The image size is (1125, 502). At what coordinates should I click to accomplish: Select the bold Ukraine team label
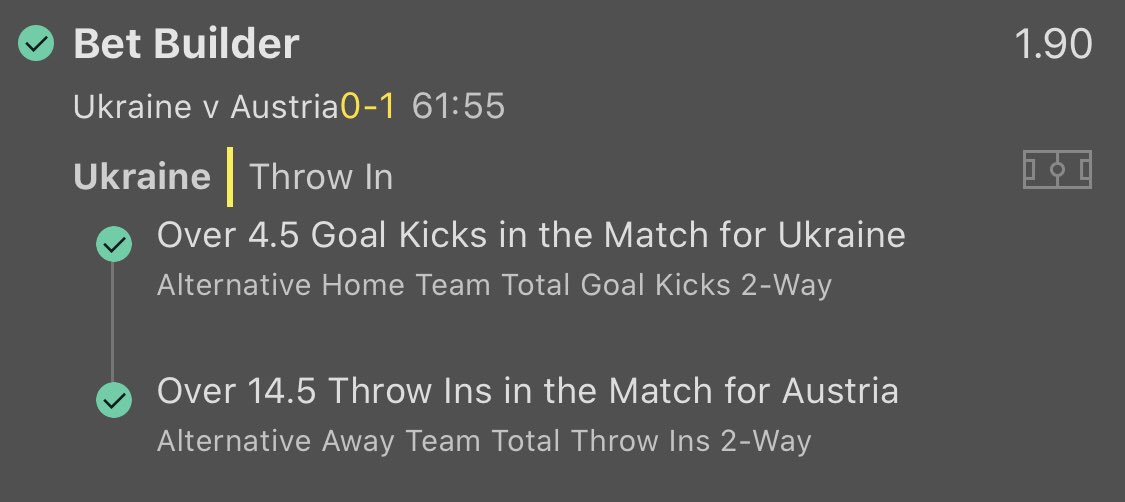click(142, 177)
